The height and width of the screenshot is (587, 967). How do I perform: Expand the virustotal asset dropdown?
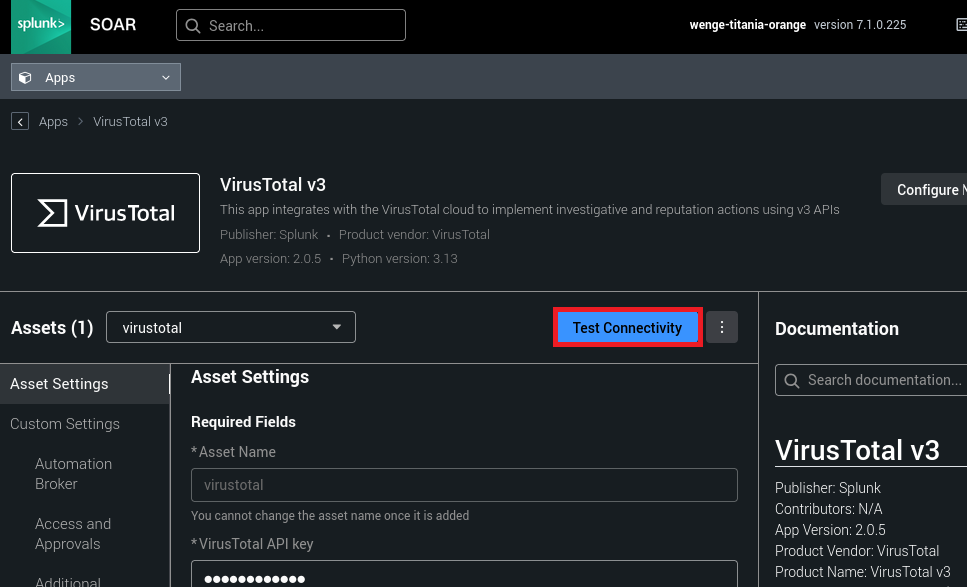(231, 328)
